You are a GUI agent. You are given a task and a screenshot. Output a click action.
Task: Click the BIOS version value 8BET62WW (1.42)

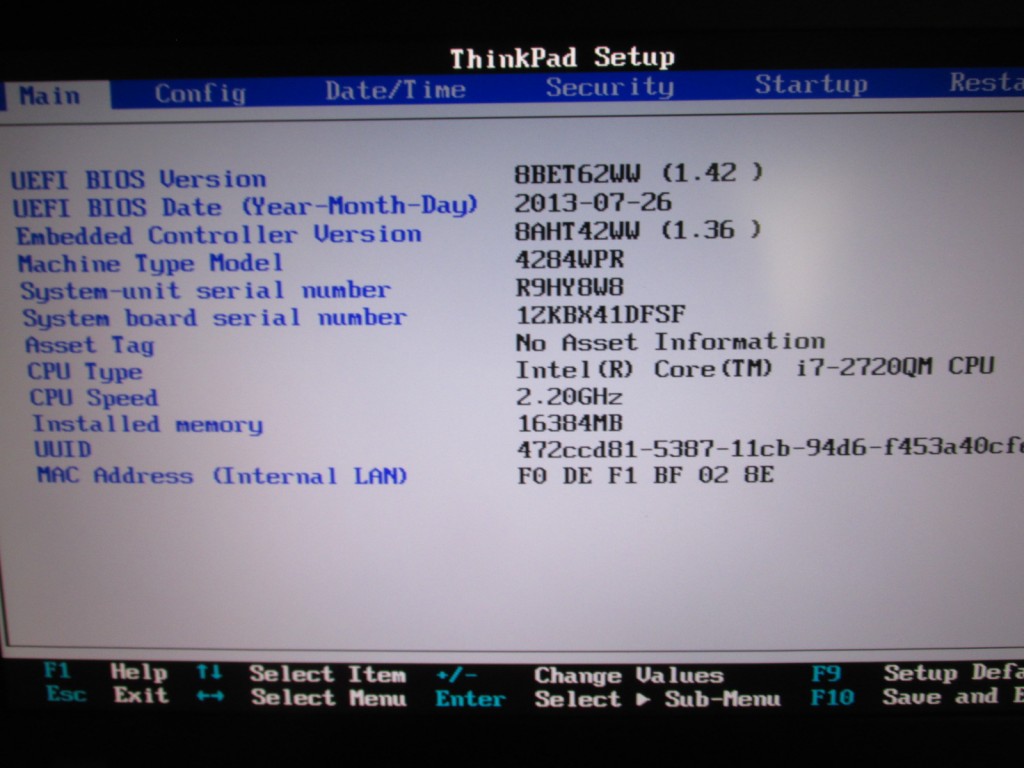click(638, 173)
